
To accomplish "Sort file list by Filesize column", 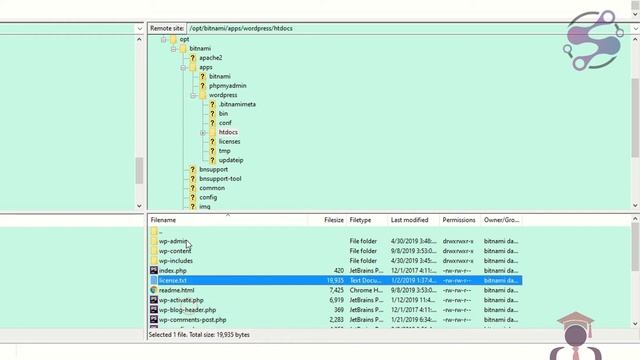I will coord(327,220).
